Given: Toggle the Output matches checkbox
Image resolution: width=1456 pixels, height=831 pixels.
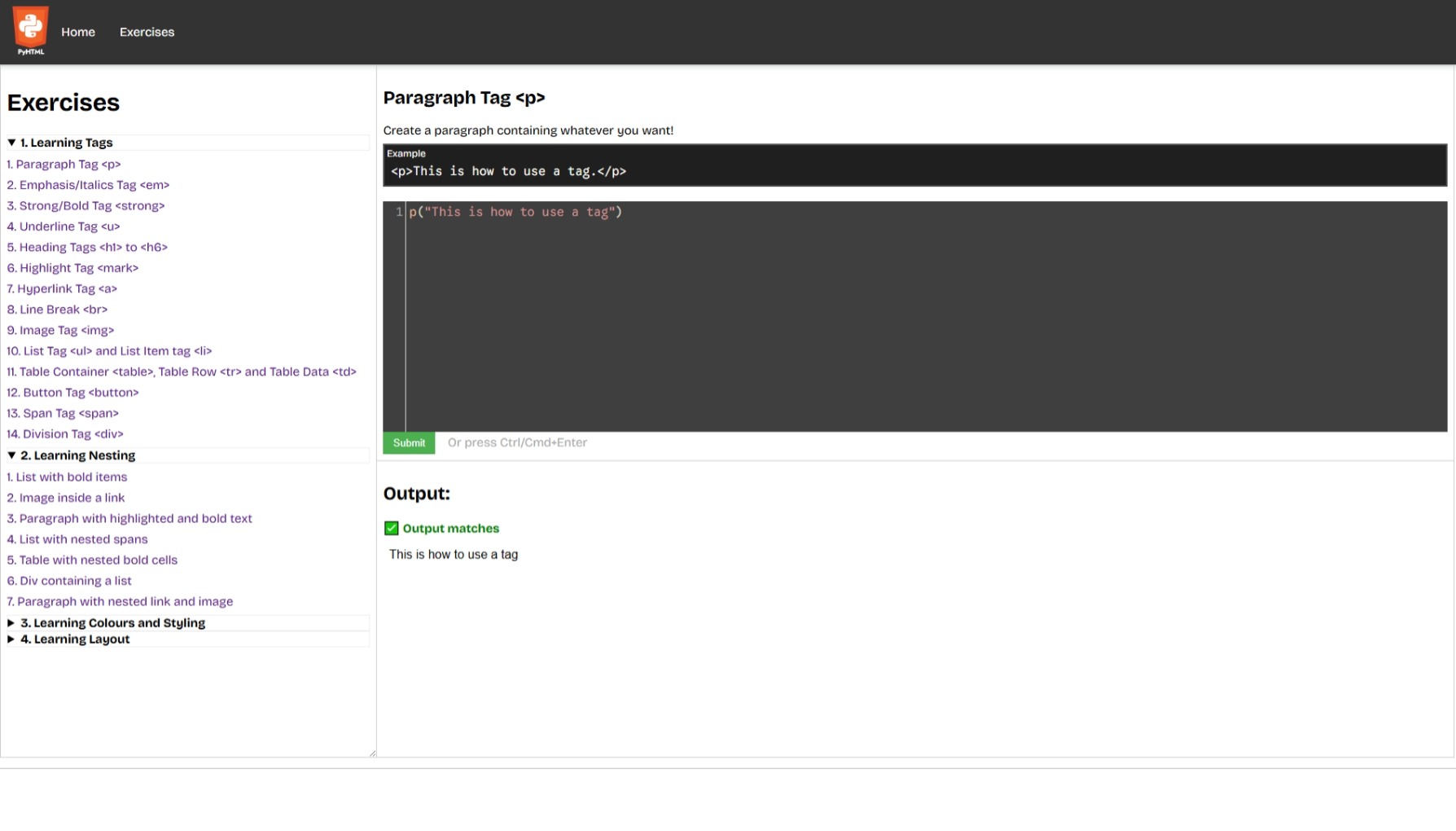Looking at the screenshot, I should pyautogui.click(x=392, y=528).
